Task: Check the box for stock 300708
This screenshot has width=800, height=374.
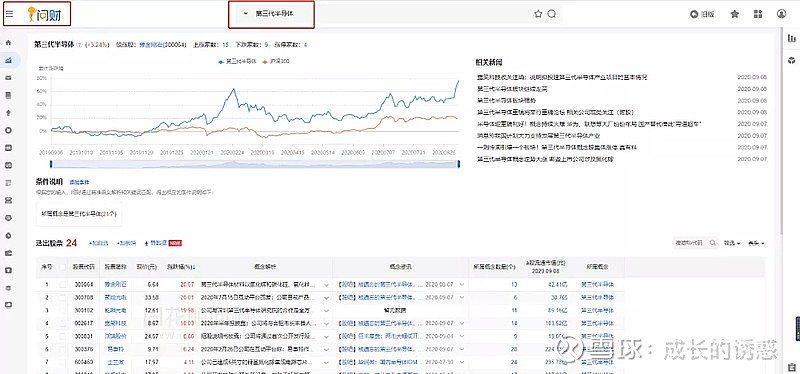Action: (x=63, y=297)
